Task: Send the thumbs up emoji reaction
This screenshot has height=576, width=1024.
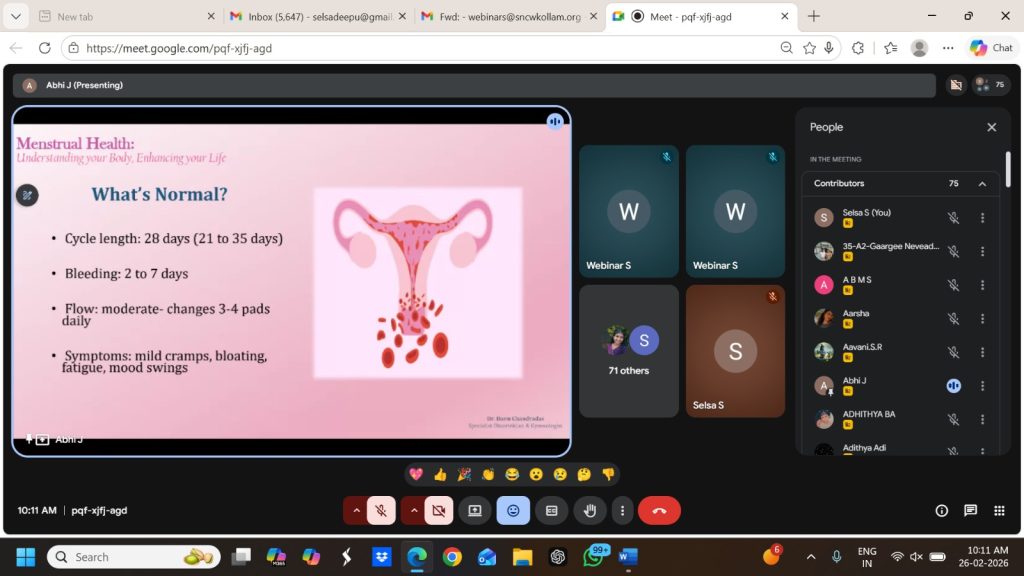Action: click(440, 474)
